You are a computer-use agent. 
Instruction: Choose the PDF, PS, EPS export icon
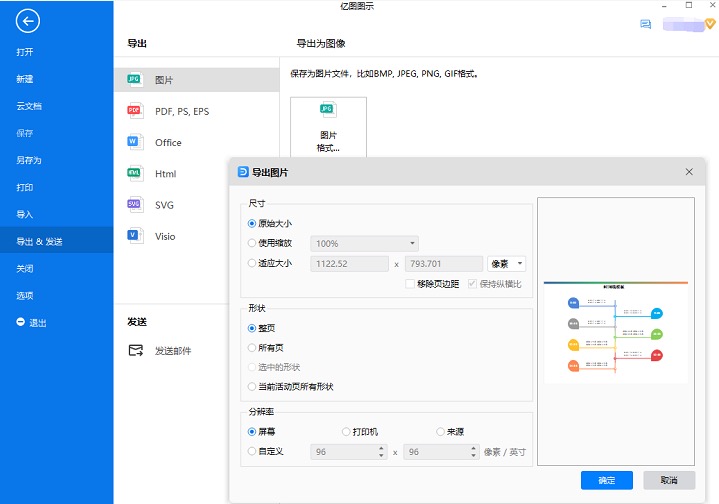[x=134, y=111]
